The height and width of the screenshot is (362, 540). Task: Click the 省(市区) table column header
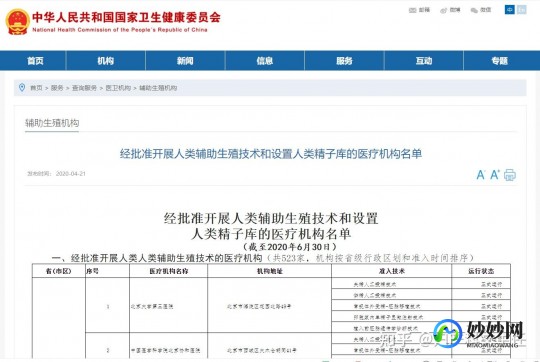click(59, 271)
